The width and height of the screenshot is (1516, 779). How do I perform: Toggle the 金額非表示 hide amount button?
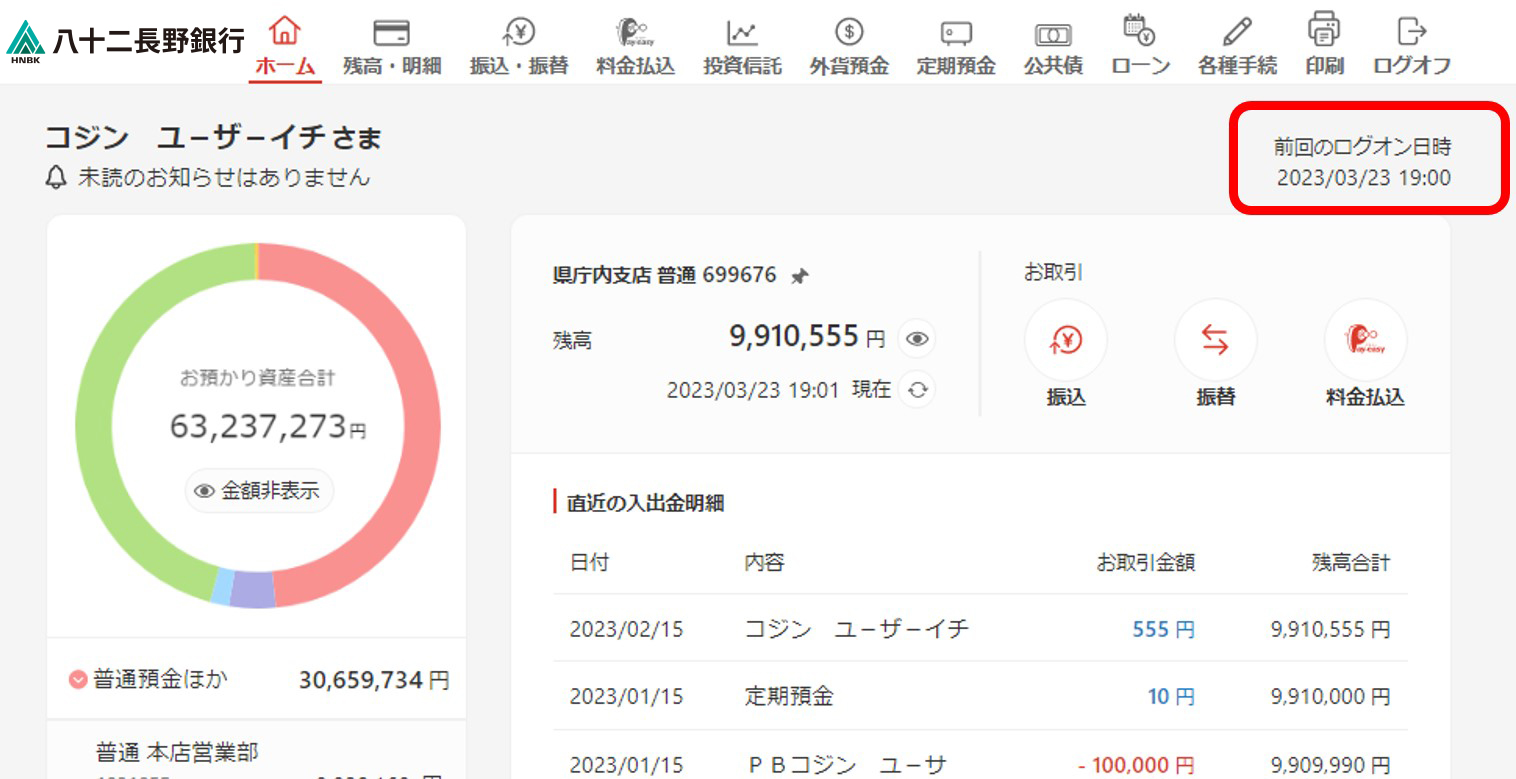pyautogui.click(x=259, y=491)
